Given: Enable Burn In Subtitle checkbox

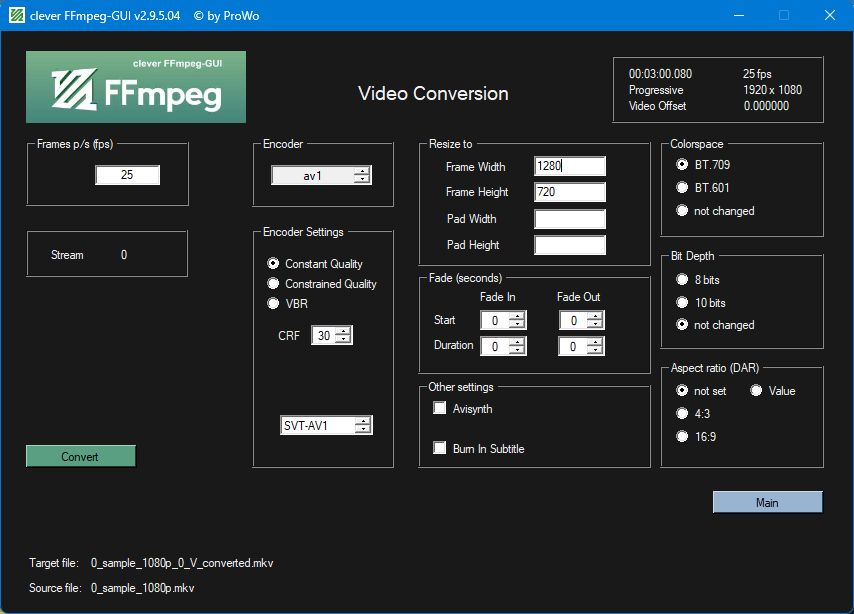Looking at the screenshot, I should coord(440,448).
